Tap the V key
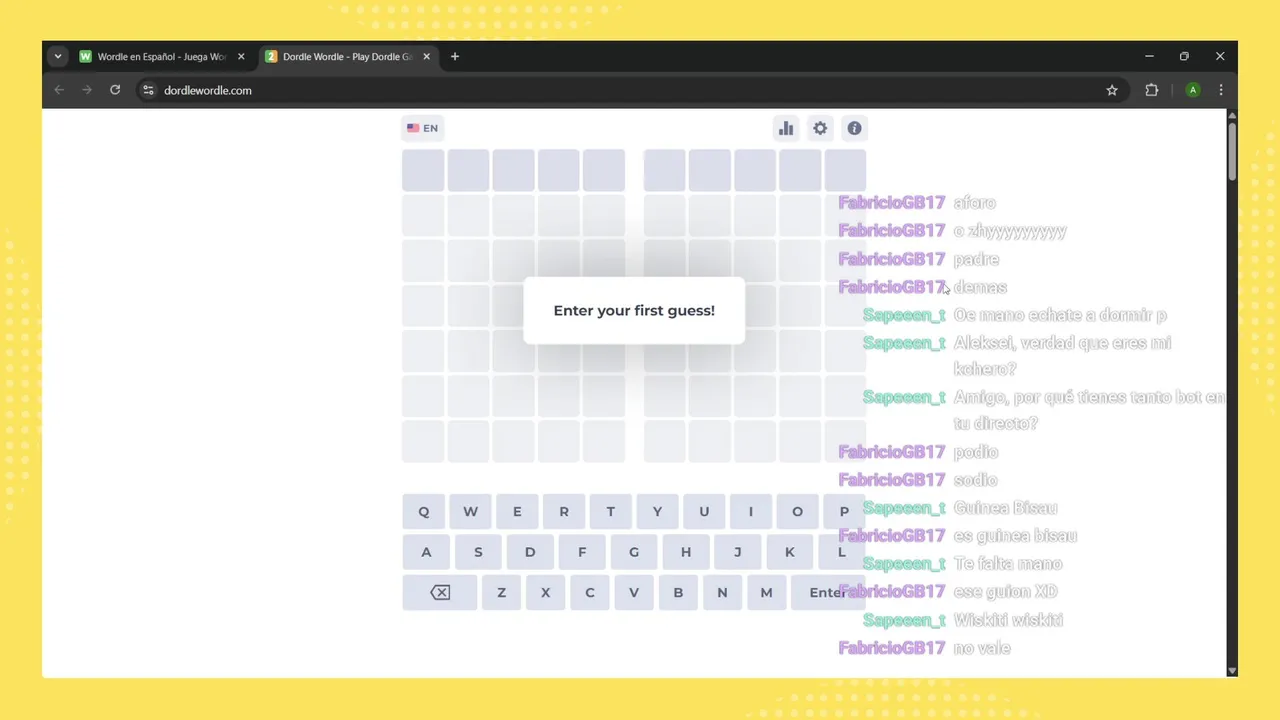Viewport: 1280px width, 720px height. point(634,592)
